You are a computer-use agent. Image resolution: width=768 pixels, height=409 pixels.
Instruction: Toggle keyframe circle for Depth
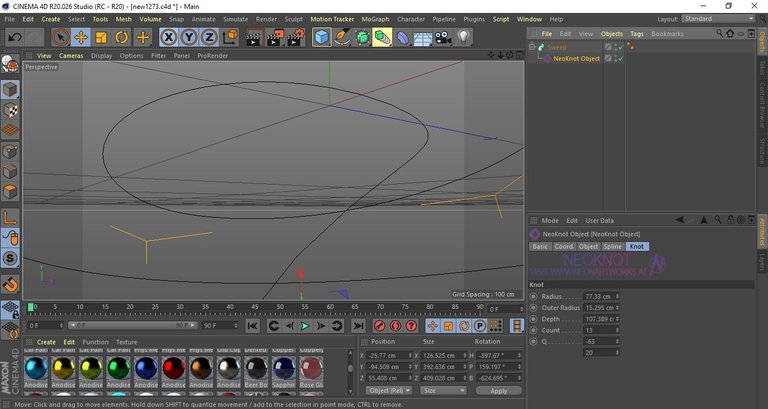(533, 319)
